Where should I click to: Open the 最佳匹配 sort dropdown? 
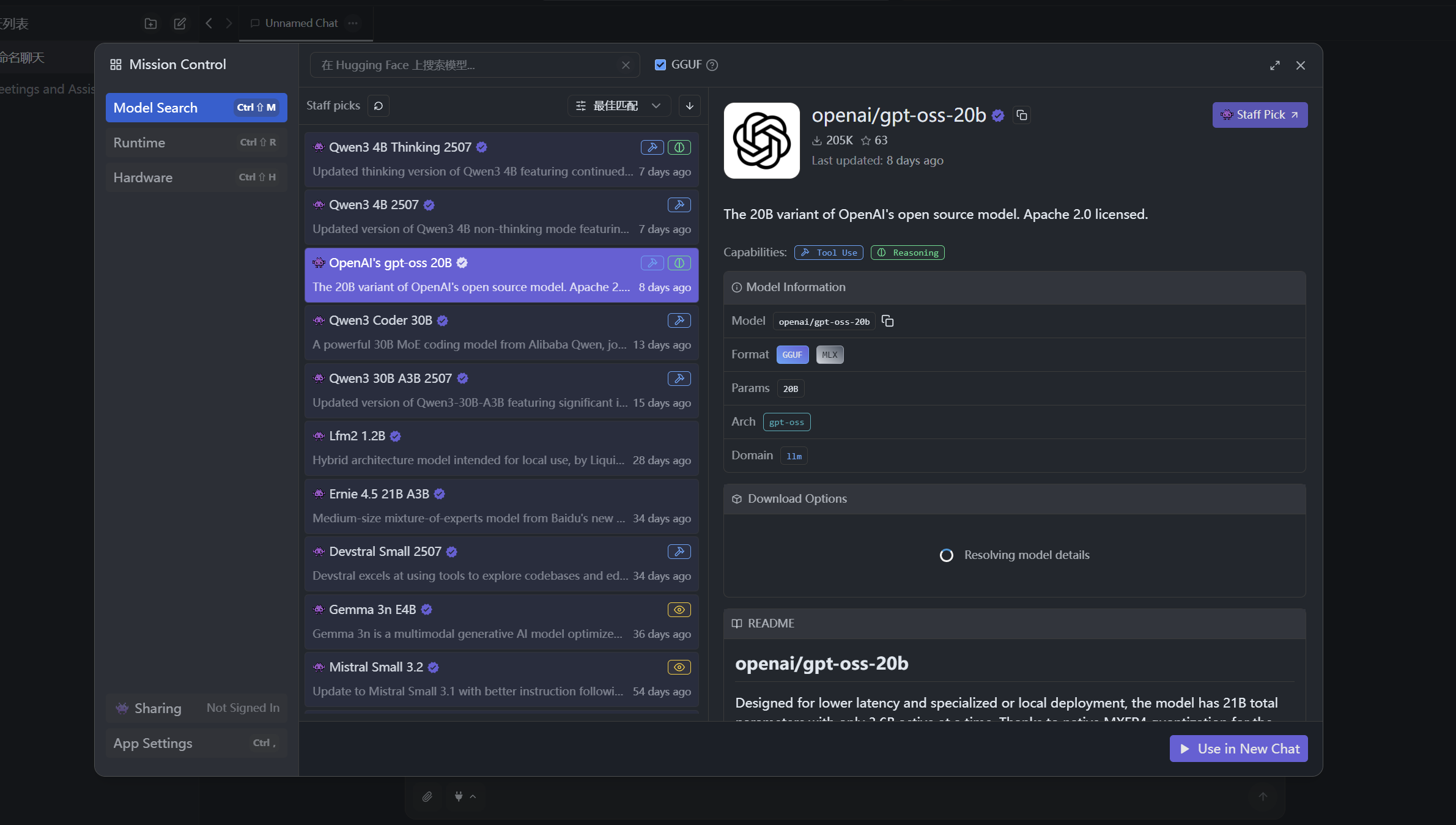point(619,106)
